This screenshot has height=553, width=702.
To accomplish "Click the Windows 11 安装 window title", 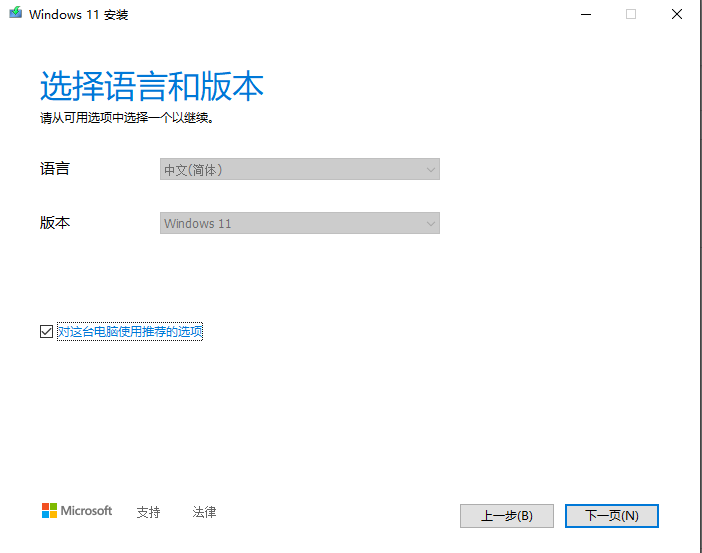I will point(79,15).
